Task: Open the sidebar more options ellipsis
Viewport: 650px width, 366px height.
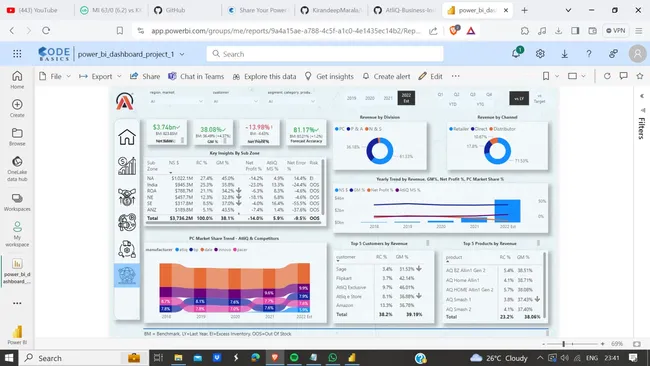Action: 17,303
